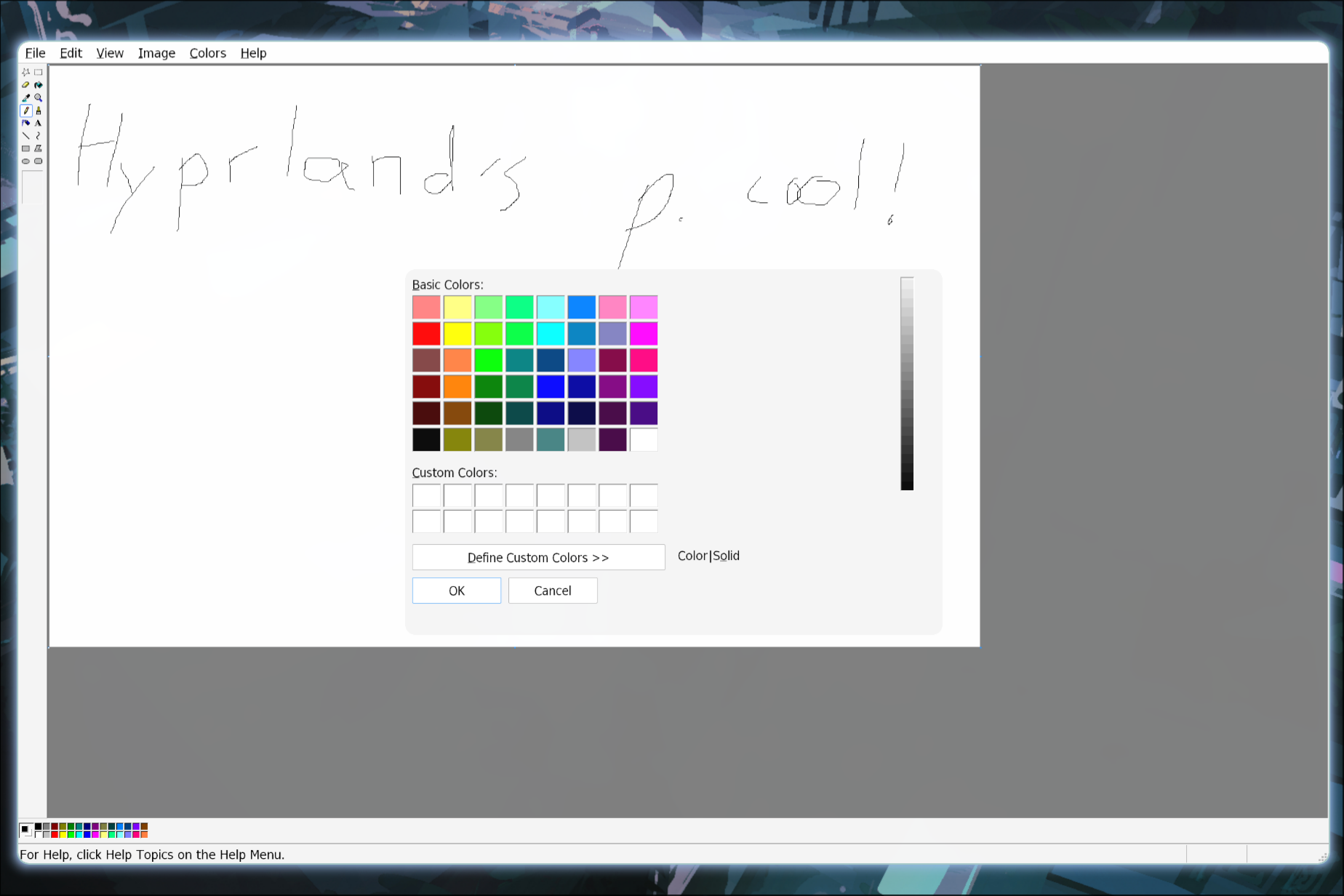The width and height of the screenshot is (1344, 896).
Task: Select bright red from Basic Colors
Action: point(426,333)
